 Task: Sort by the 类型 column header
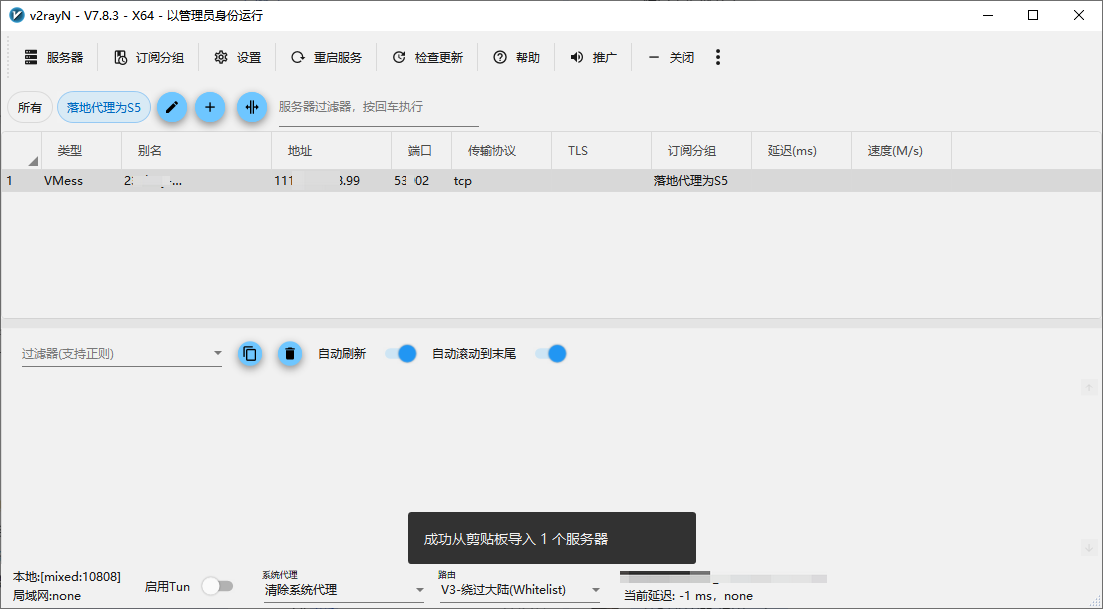[x=82, y=151]
